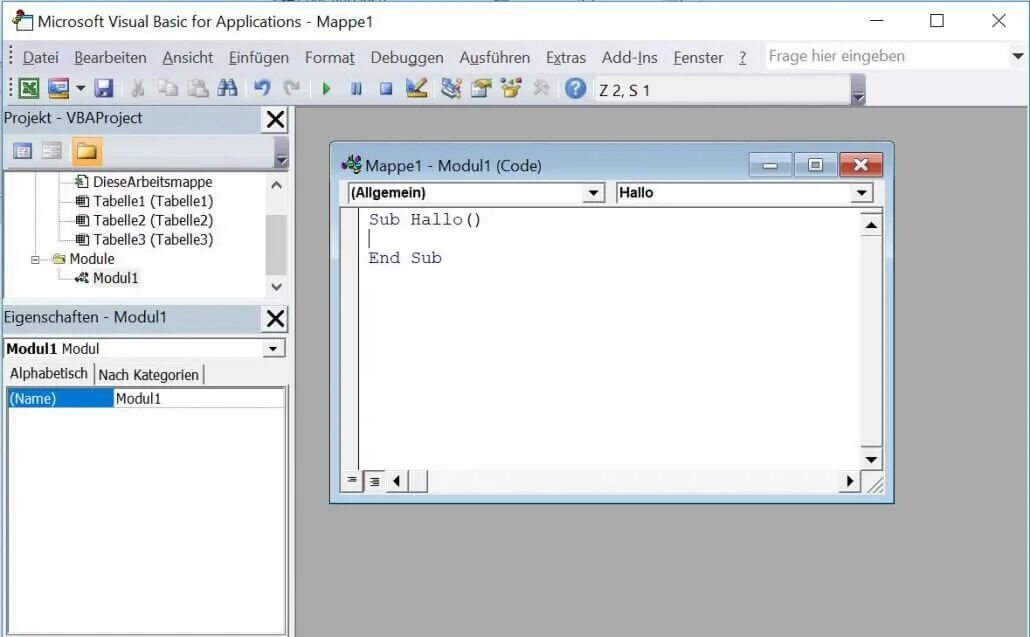Save the project with the floppy icon
1030x637 pixels.
coord(104,88)
